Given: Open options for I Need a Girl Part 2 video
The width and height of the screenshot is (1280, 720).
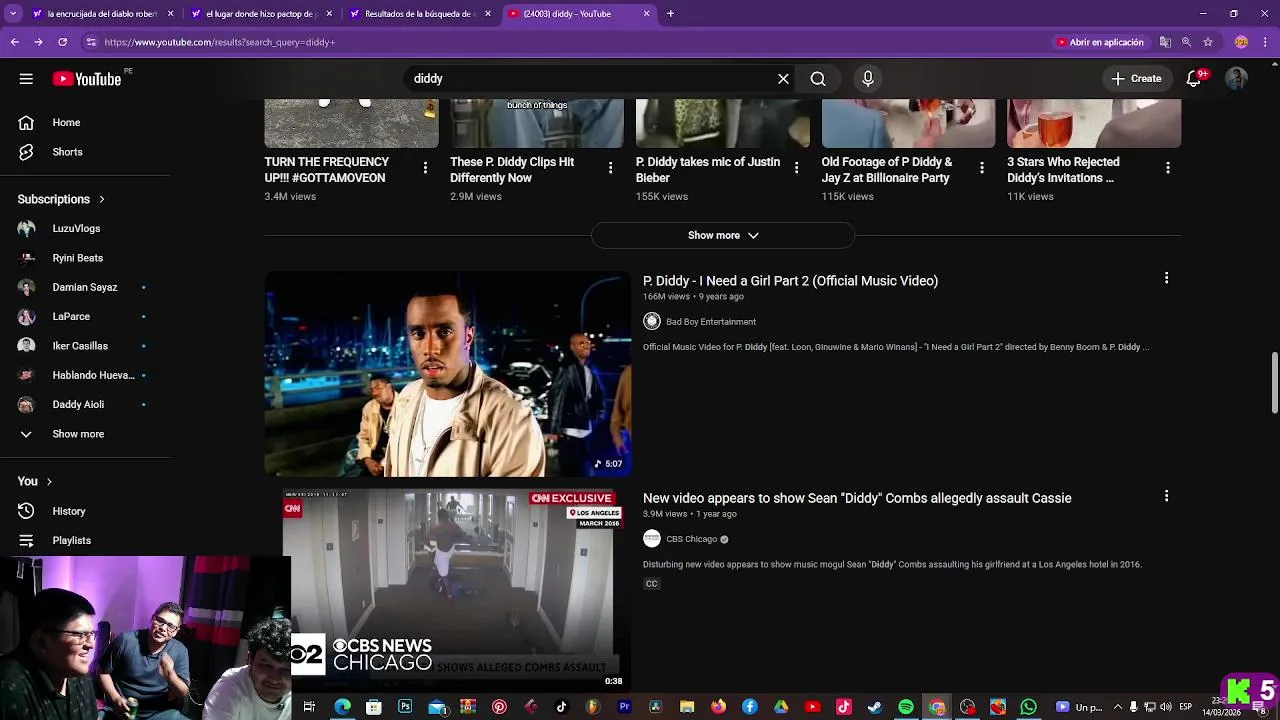Looking at the screenshot, I should pos(1166,278).
